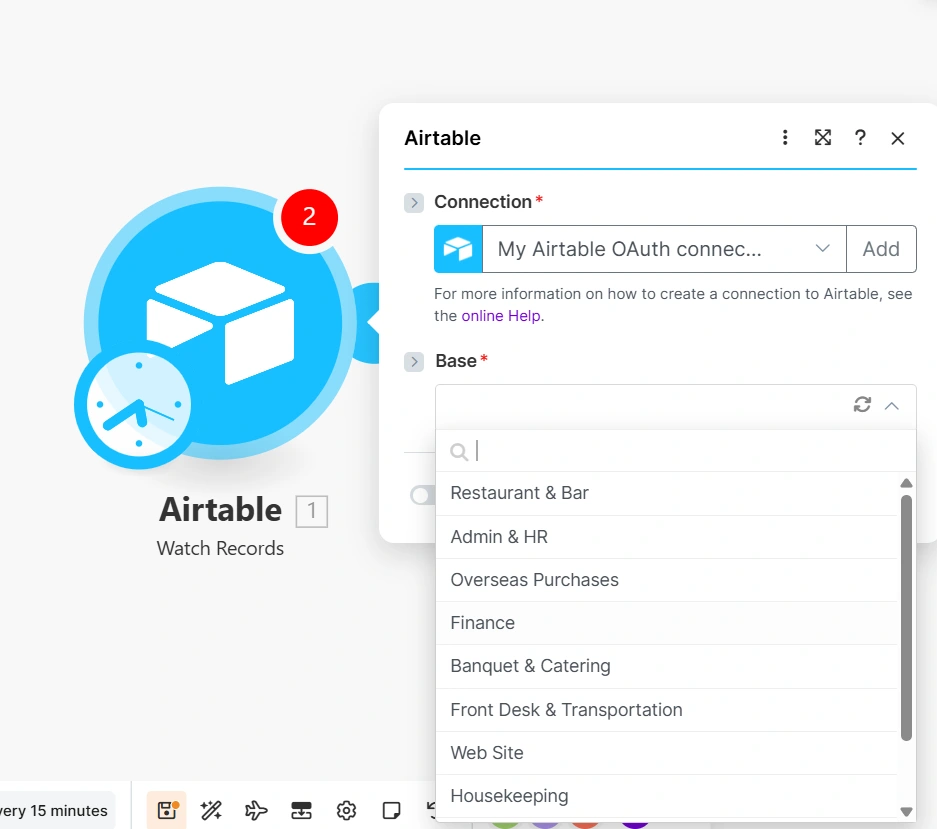Image resolution: width=937 pixels, height=829 pixels.
Task: Click the Watch Records module label
Action: click(x=220, y=548)
